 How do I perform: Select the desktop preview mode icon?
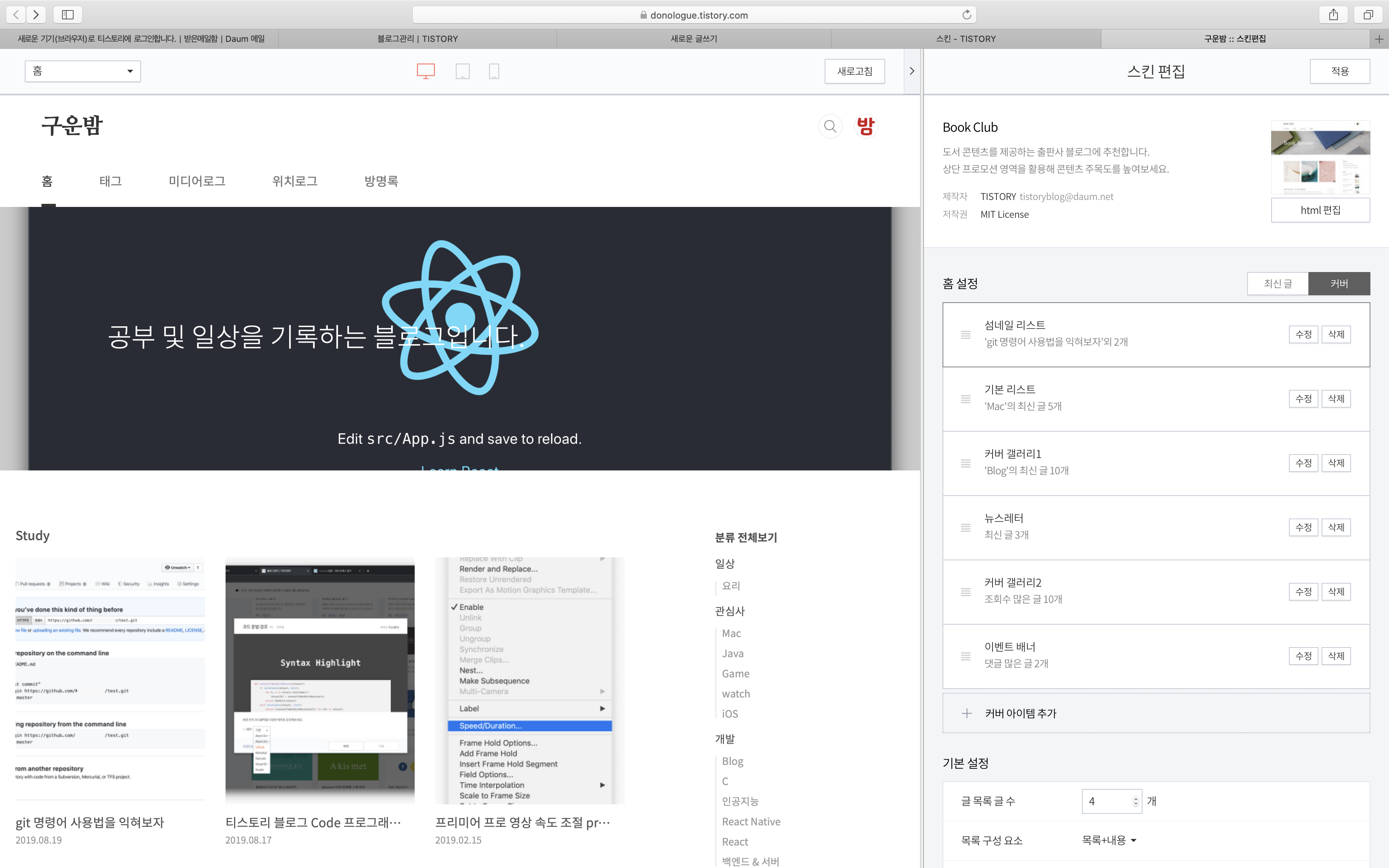pos(425,71)
